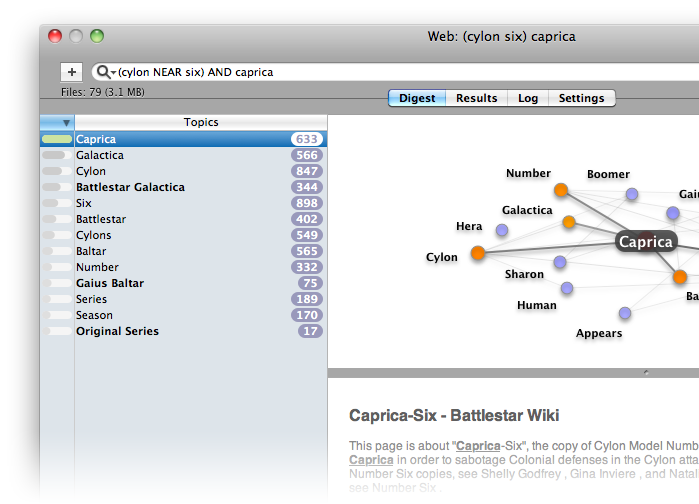Switch to the Results tab
Screen dimensions: 699x504
[477, 98]
